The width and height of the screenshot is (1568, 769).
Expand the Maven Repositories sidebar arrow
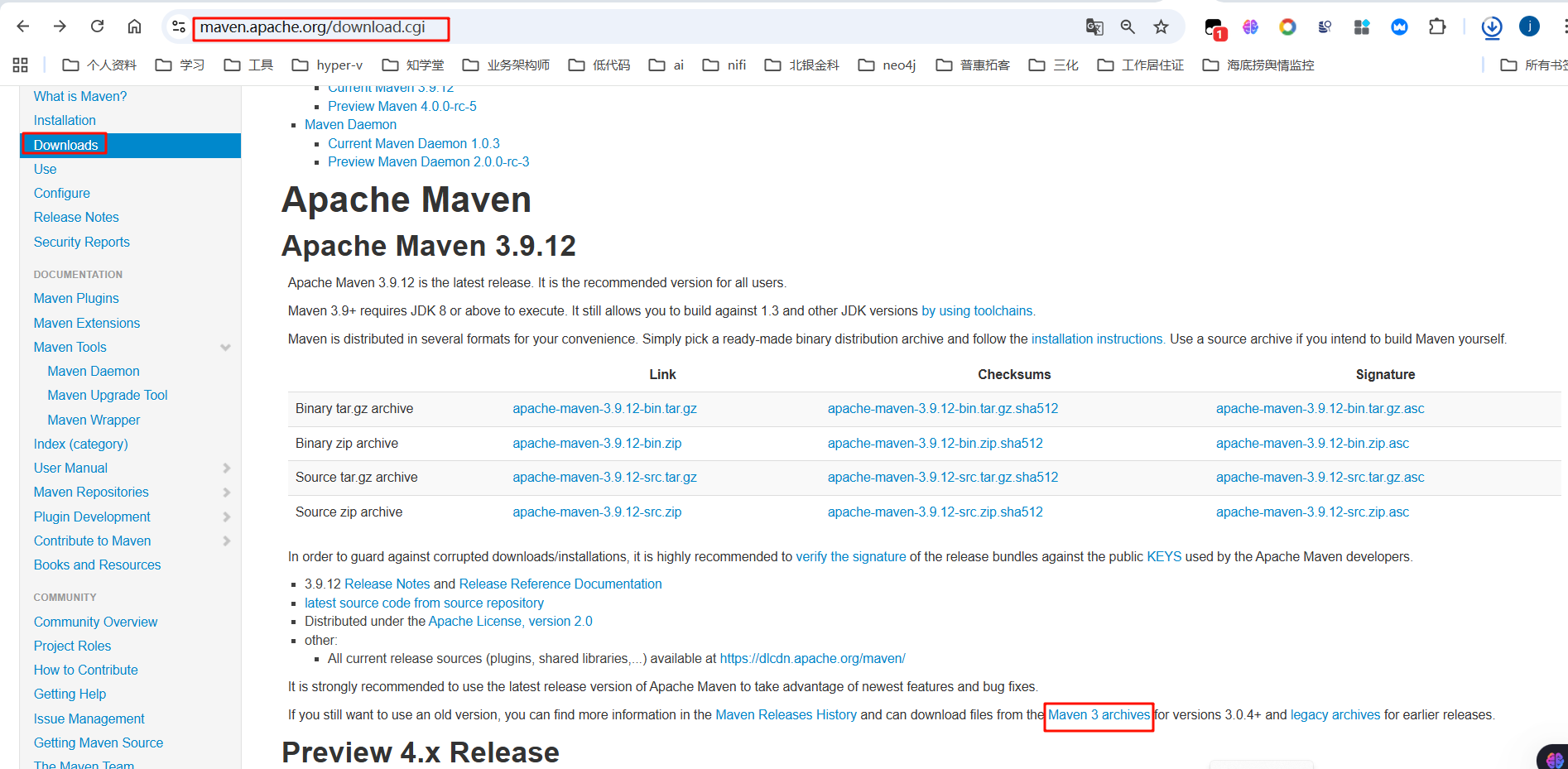226,493
